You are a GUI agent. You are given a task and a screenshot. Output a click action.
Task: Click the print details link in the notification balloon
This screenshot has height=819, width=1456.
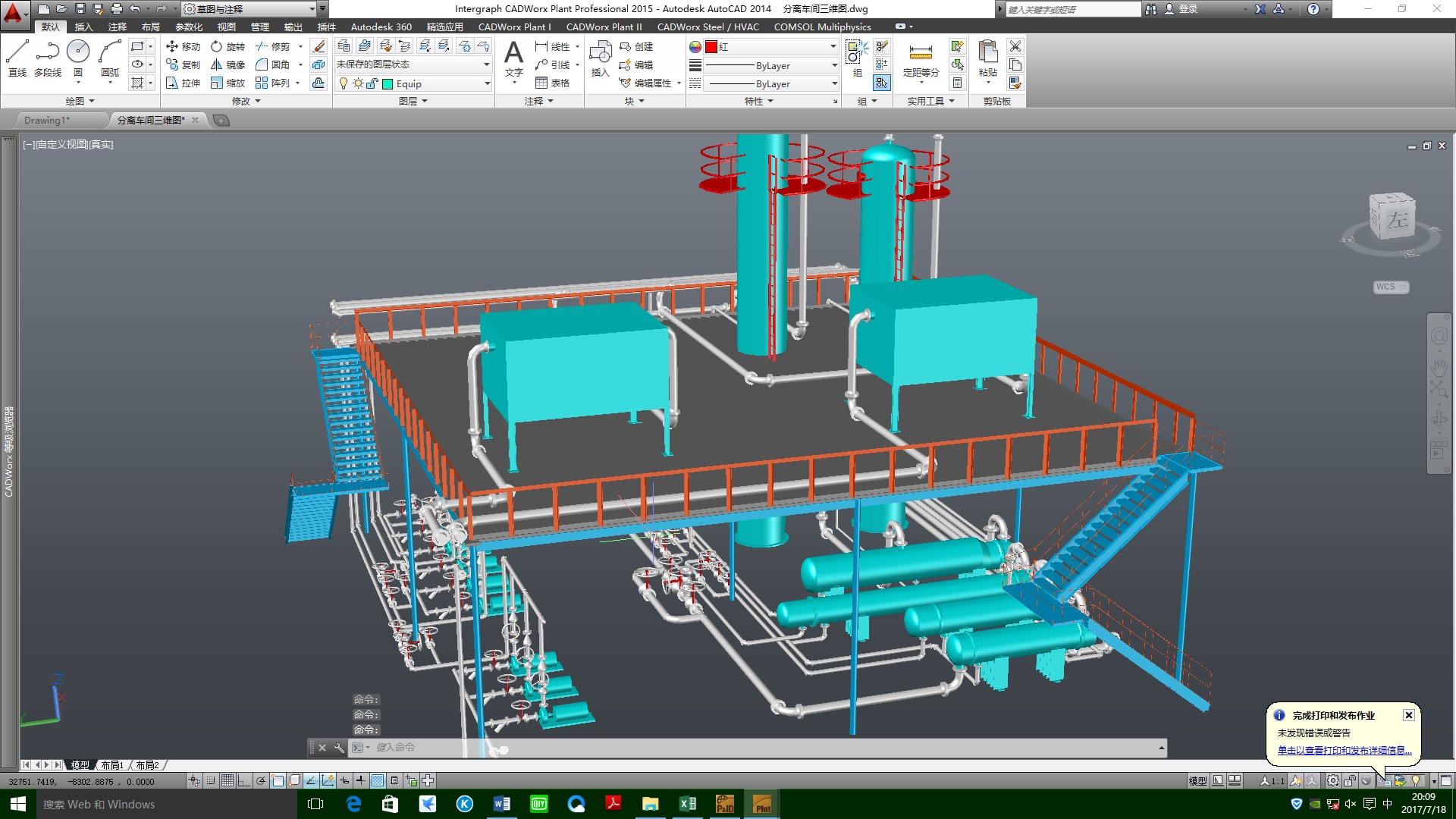pos(1344,750)
